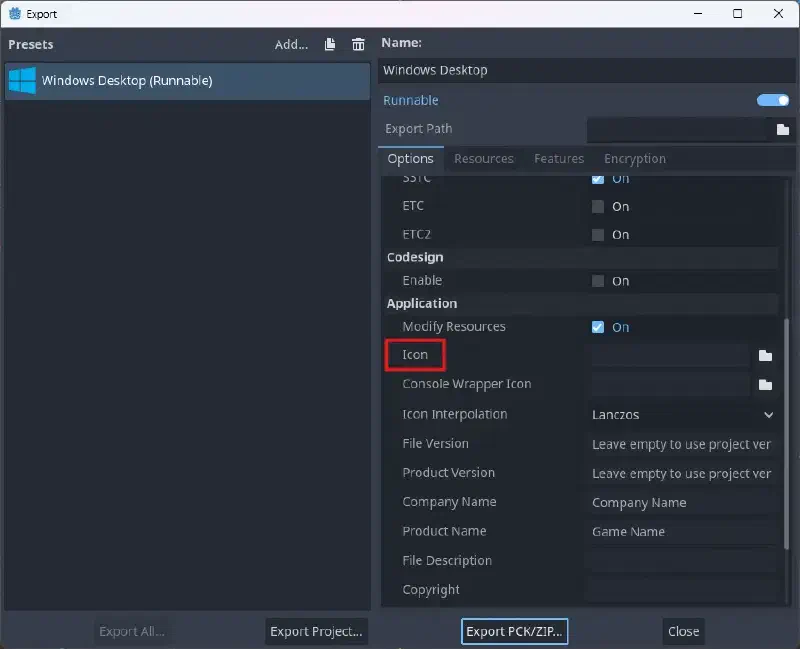This screenshot has height=649, width=800.
Task: Click the Console Wrapper Icon path field
Action: click(670, 385)
